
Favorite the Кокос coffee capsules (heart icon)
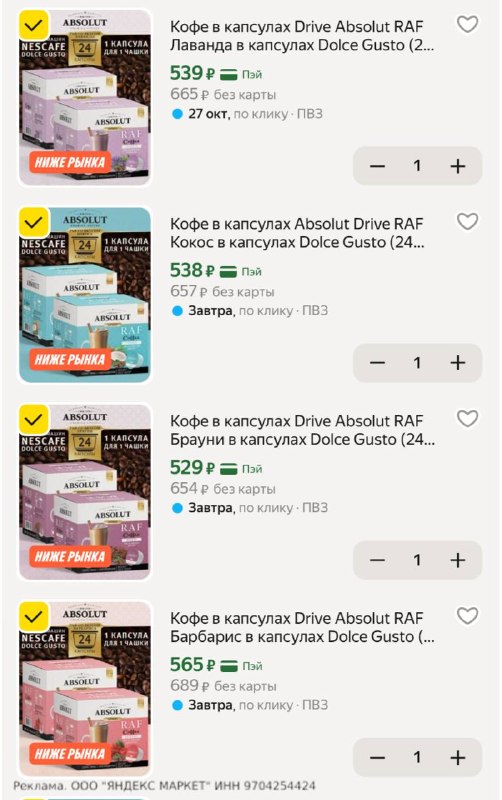tap(467, 221)
